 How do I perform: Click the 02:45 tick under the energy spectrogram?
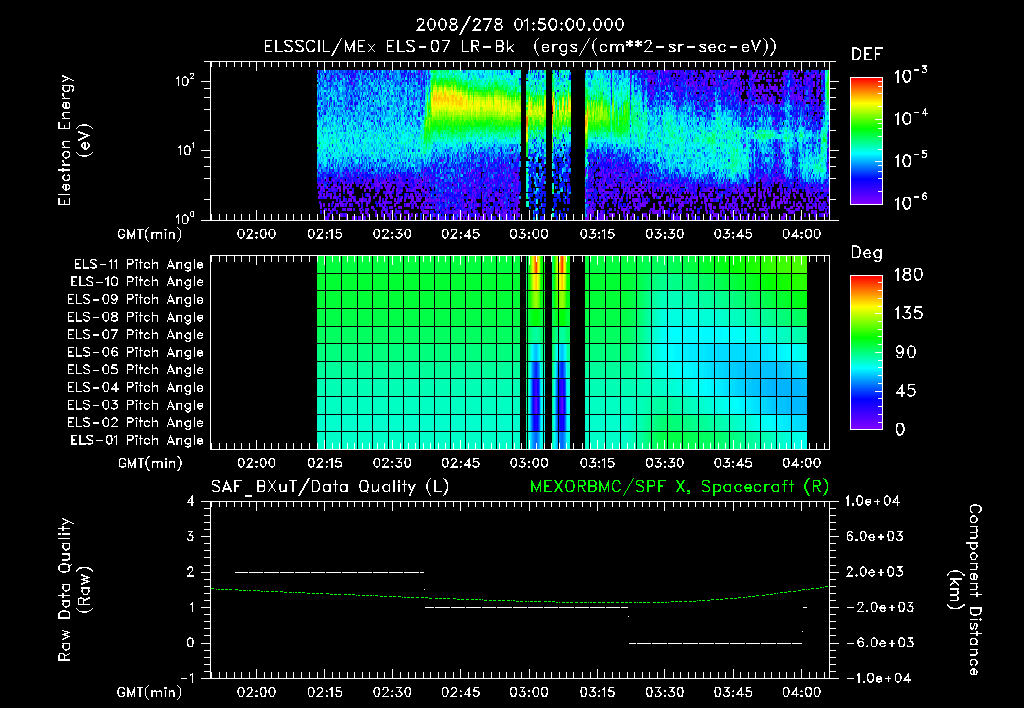click(x=460, y=234)
